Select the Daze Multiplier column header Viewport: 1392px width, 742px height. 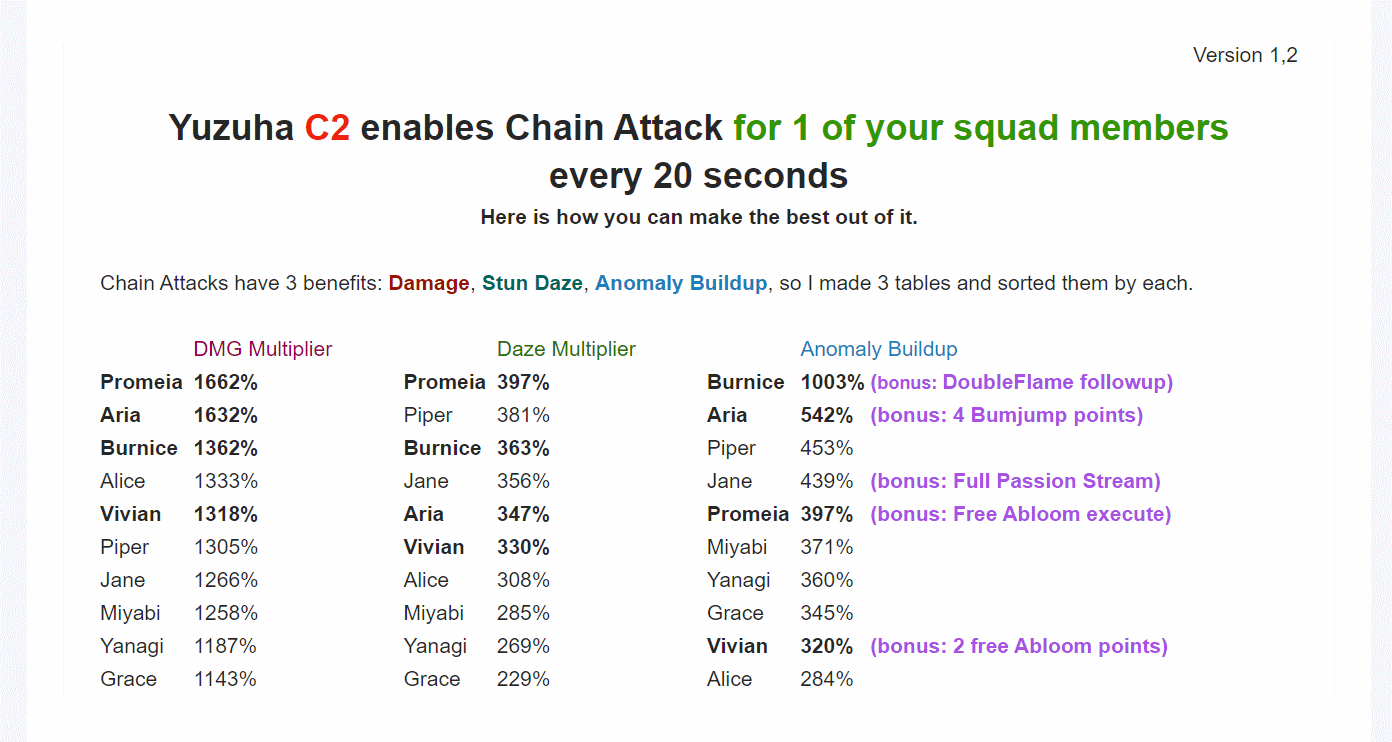[566, 349]
